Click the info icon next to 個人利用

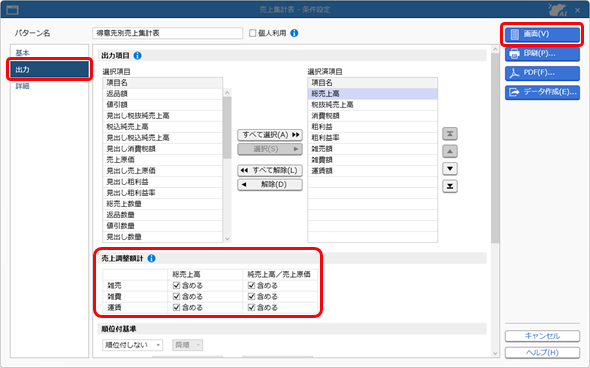click(x=294, y=33)
